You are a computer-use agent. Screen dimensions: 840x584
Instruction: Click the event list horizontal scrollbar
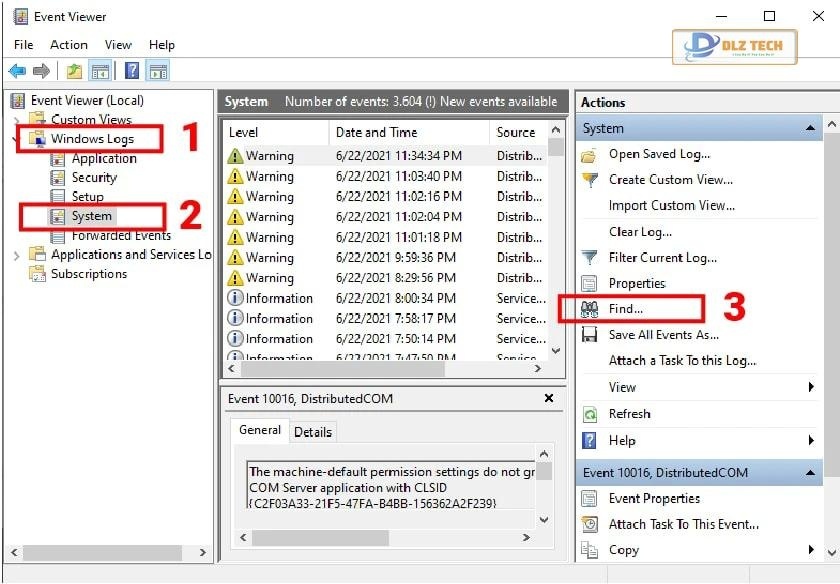[343, 369]
